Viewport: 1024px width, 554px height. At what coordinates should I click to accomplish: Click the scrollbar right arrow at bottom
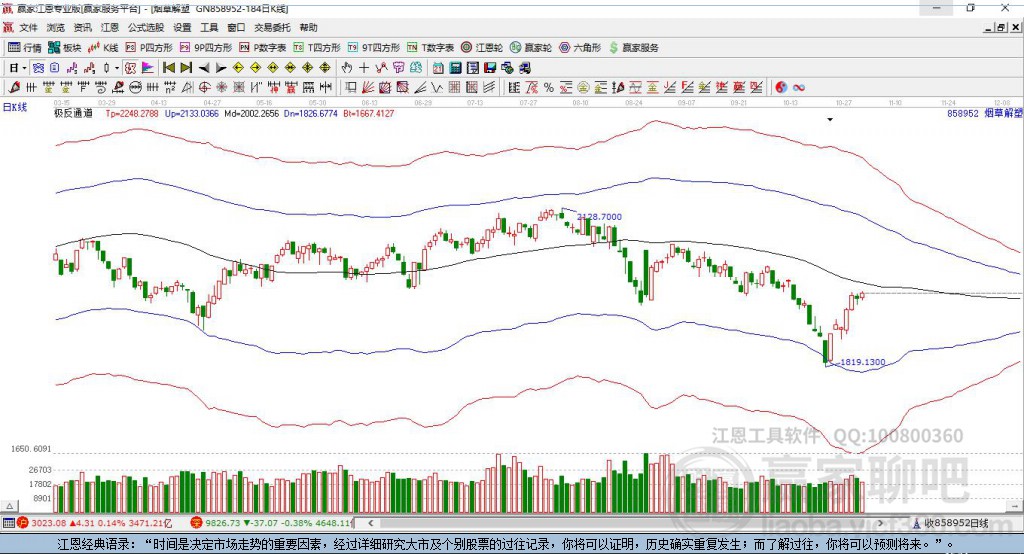click(880, 523)
